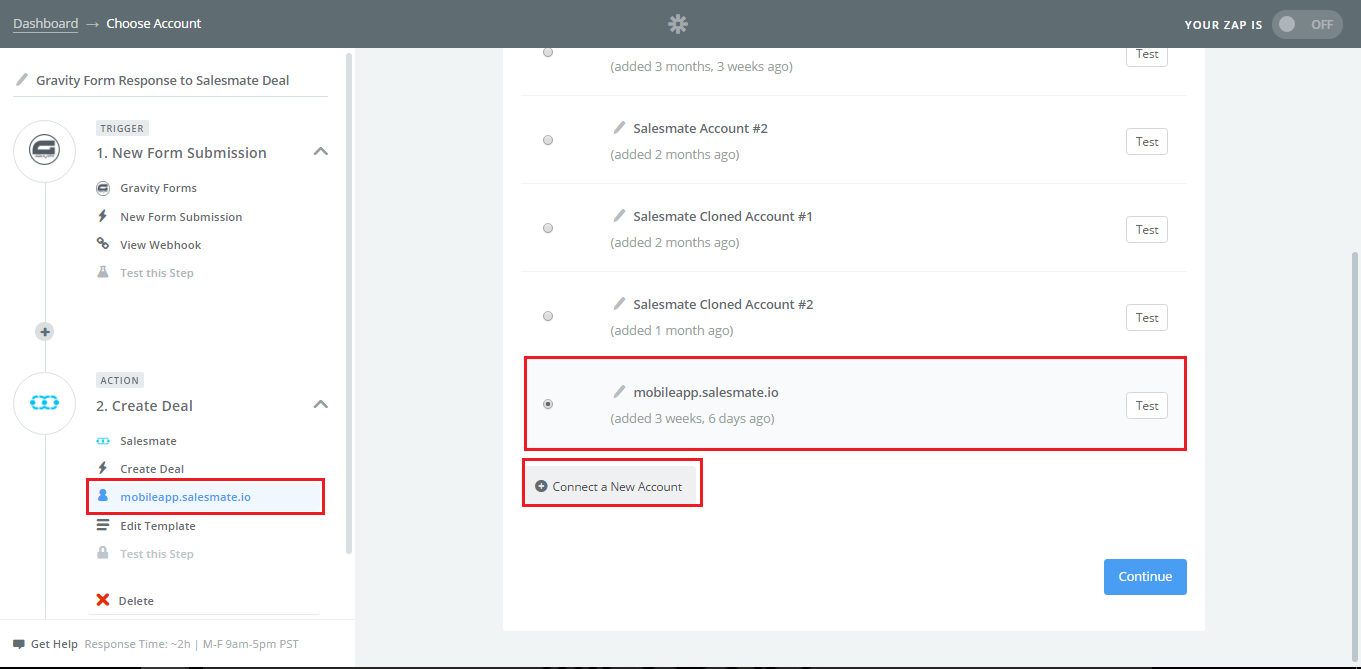Image resolution: width=1361 pixels, height=669 pixels.
Task: Open New Form Submission sub-step
Action: pyautogui.click(x=181, y=217)
